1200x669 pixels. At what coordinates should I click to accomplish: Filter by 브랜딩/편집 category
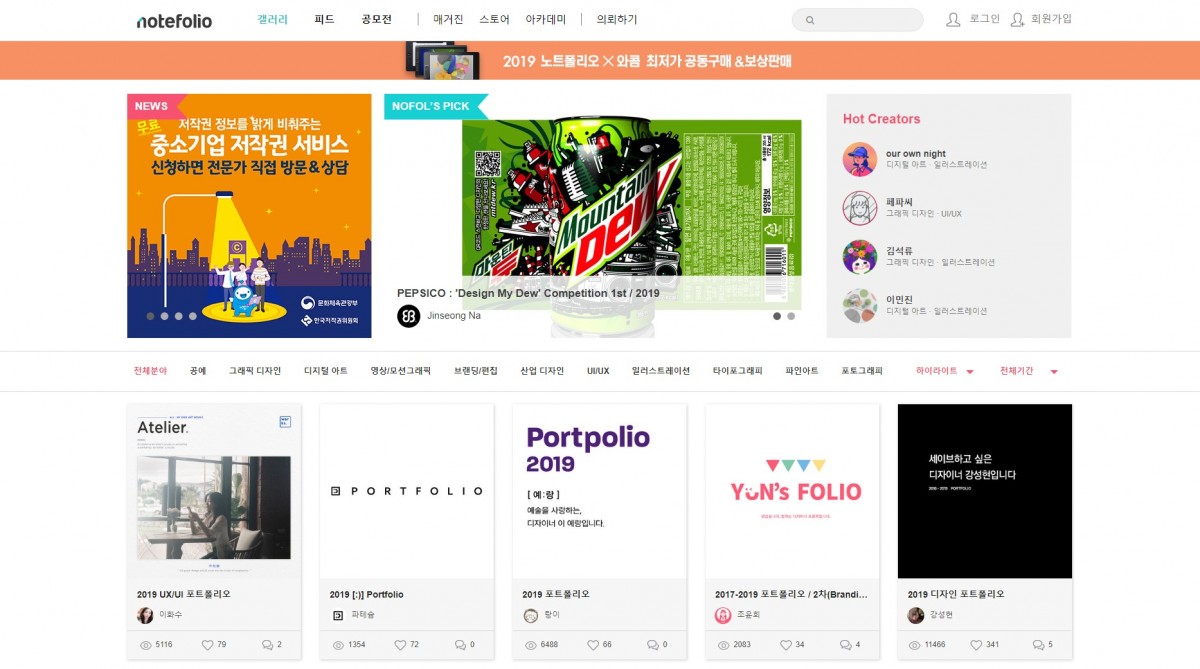tap(476, 371)
